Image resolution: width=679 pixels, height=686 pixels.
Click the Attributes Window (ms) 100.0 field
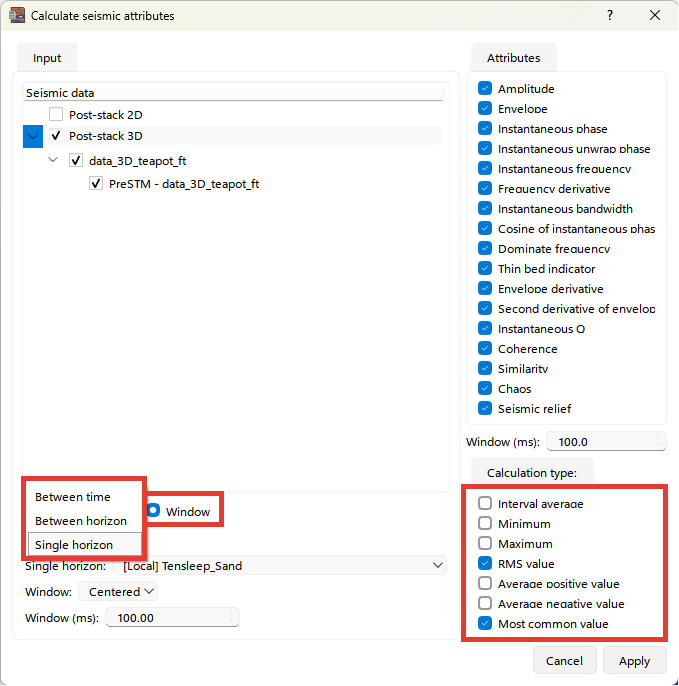pos(606,441)
